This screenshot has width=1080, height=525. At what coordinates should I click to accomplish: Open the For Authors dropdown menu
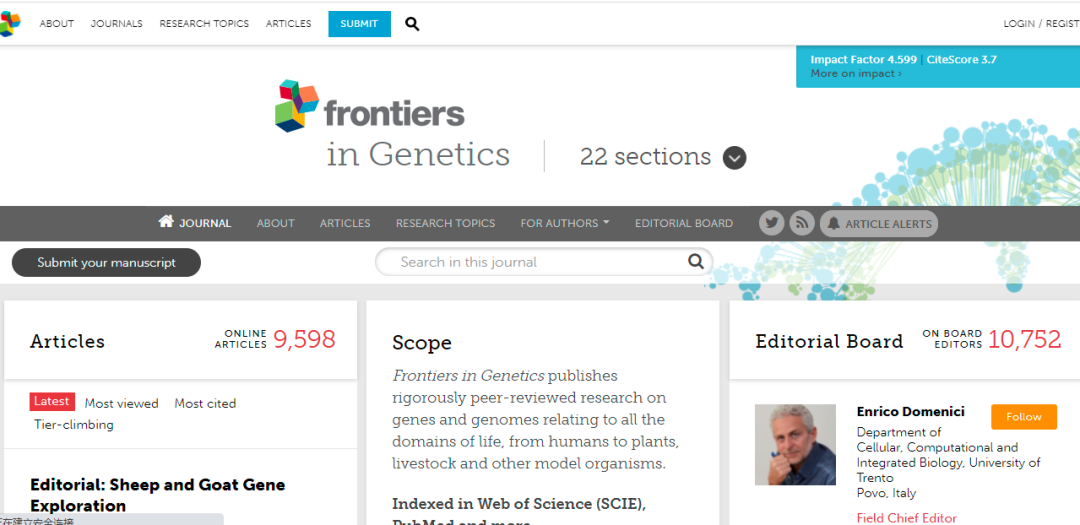click(564, 223)
